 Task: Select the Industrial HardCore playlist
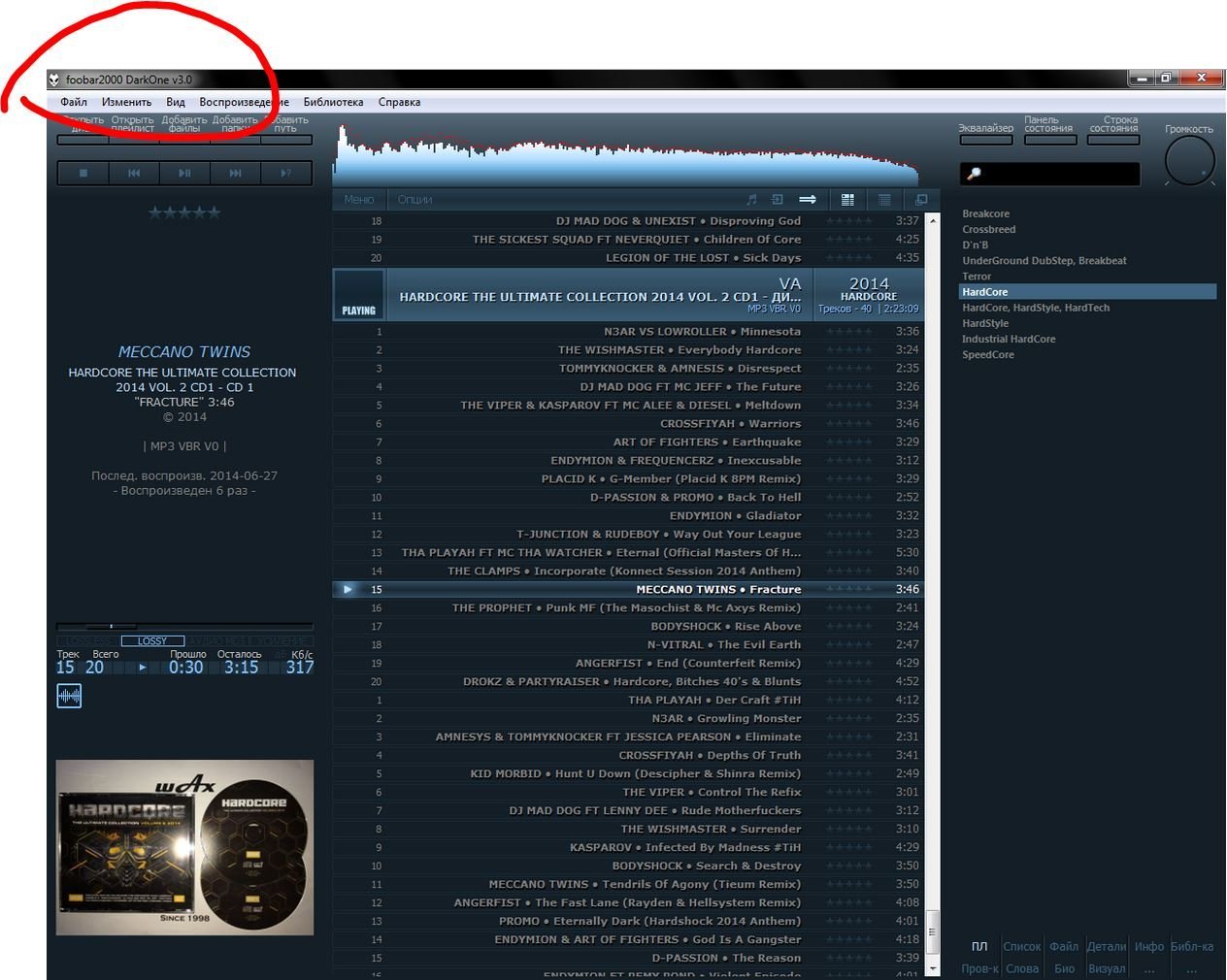pos(1009,339)
